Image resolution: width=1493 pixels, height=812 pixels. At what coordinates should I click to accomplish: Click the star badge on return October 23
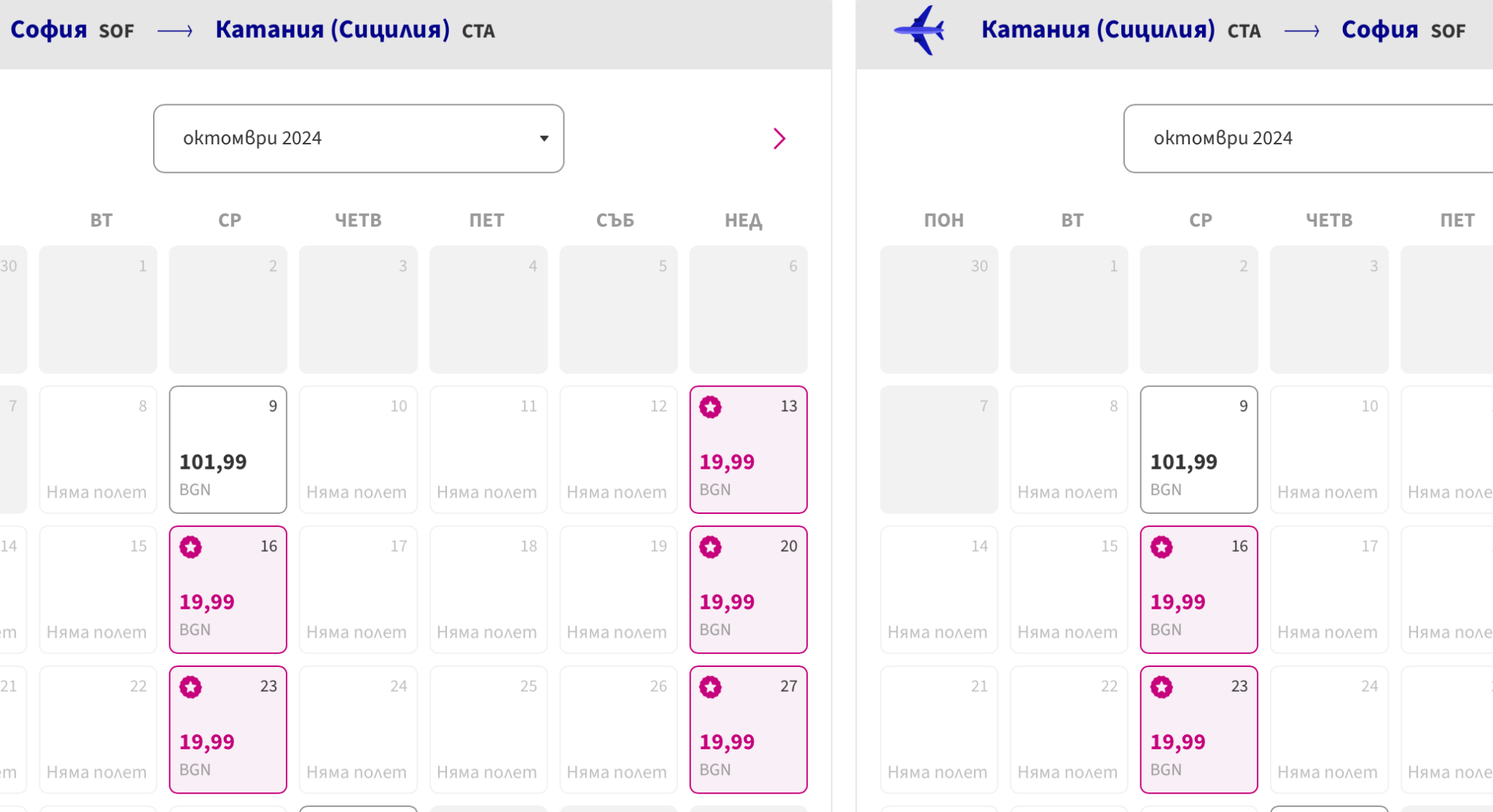(x=1162, y=687)
